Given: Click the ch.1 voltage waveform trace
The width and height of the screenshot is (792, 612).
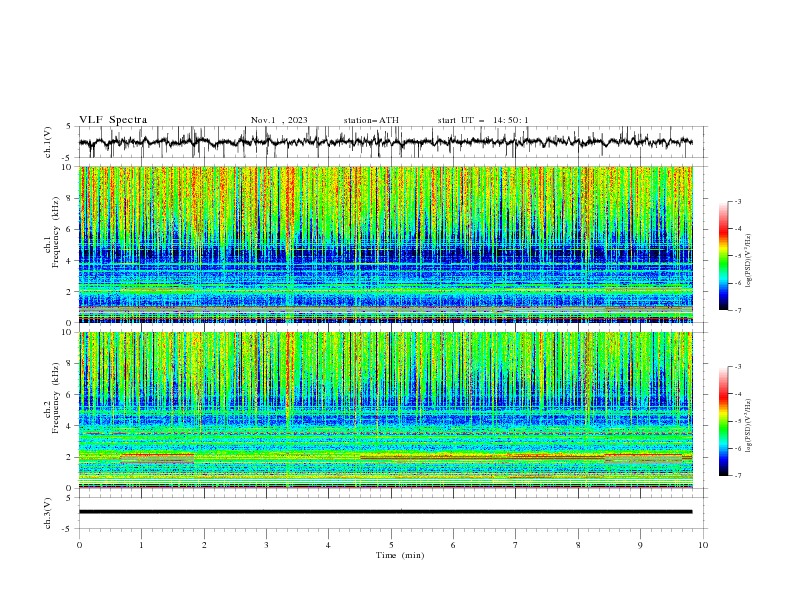Looking at the screenshot, I should pos(385,142).
